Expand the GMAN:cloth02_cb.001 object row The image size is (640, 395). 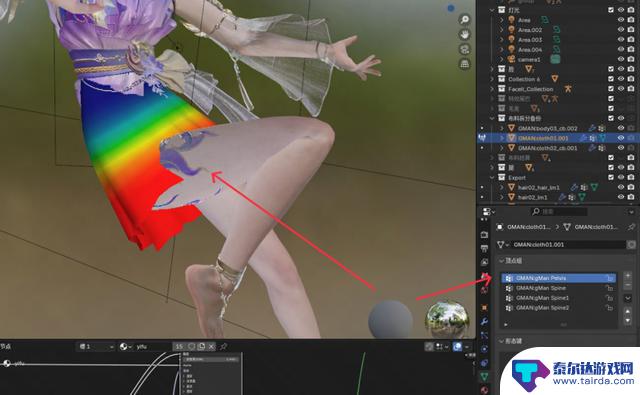(502, 148)
